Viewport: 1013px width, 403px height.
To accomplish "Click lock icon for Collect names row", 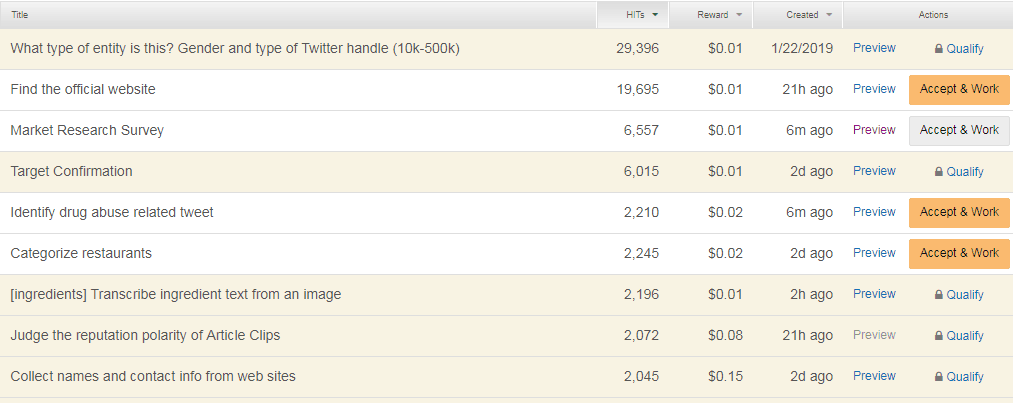I will click(x=939, y=377).
